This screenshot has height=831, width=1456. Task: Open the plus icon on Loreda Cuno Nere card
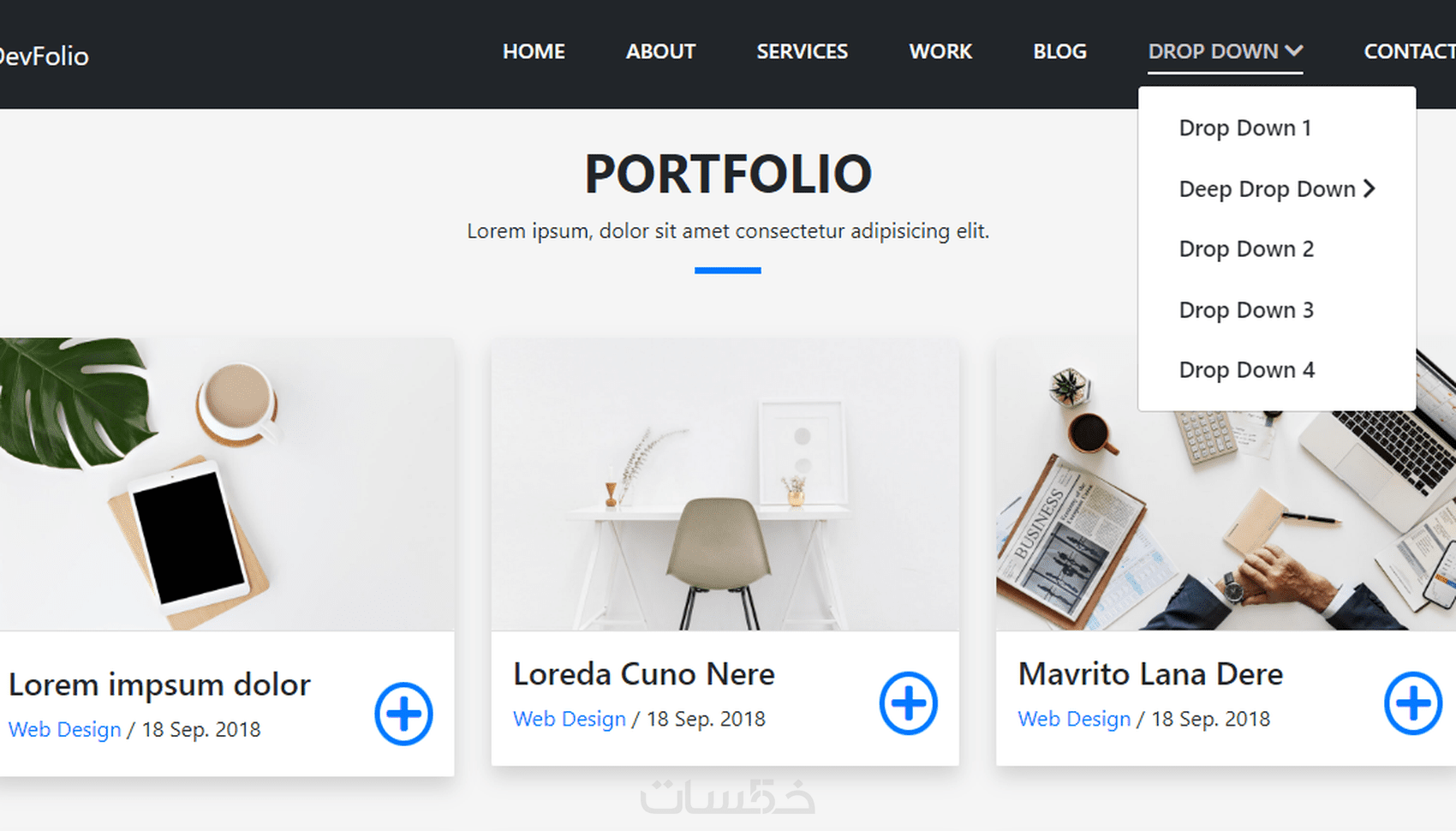[909, 703]
